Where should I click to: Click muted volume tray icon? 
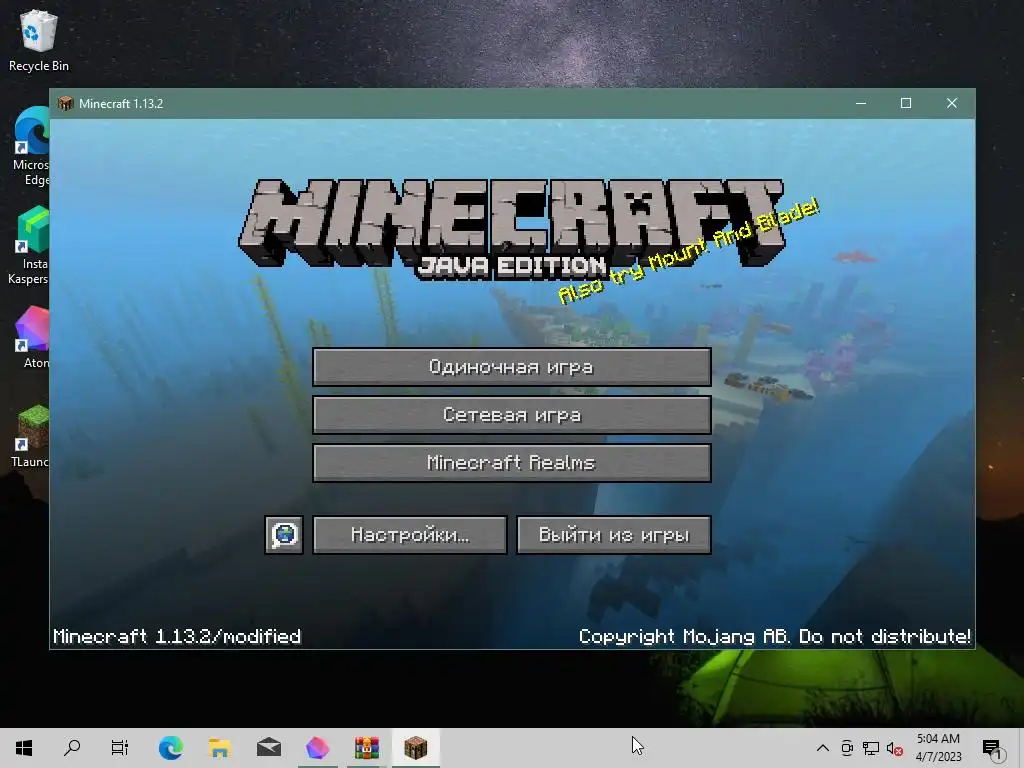point(895,748)
